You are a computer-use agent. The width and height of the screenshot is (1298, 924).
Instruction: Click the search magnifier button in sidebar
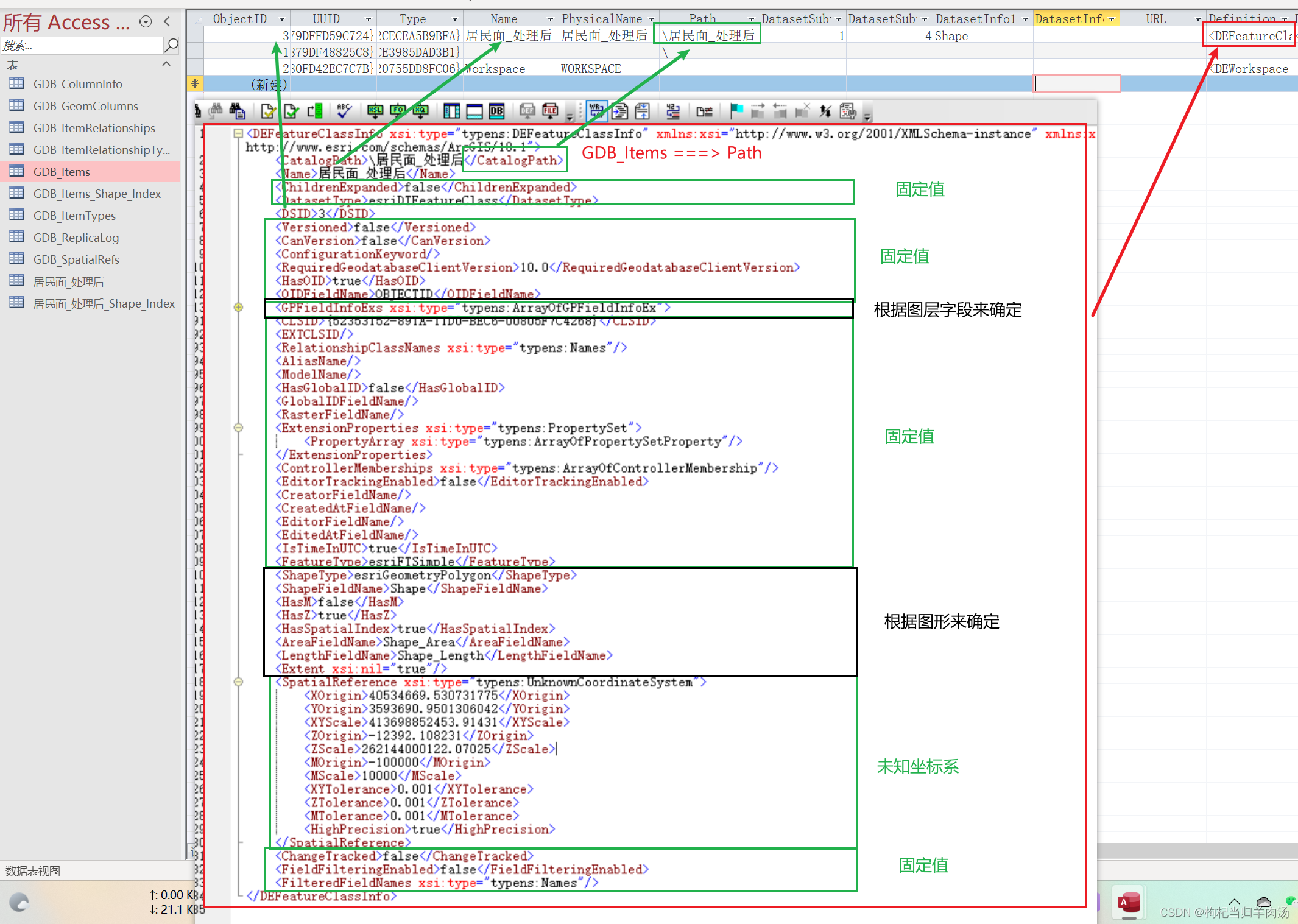click(x=172, y=45)
